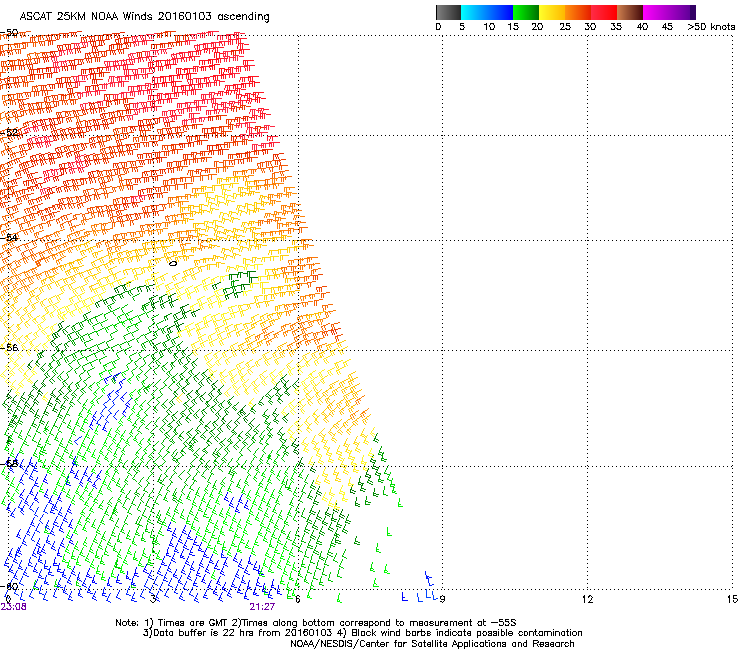Click the 'Data buffer is 22 hrs' note line
The width and height of the screenshot is (740, 650).
(362, 633)
